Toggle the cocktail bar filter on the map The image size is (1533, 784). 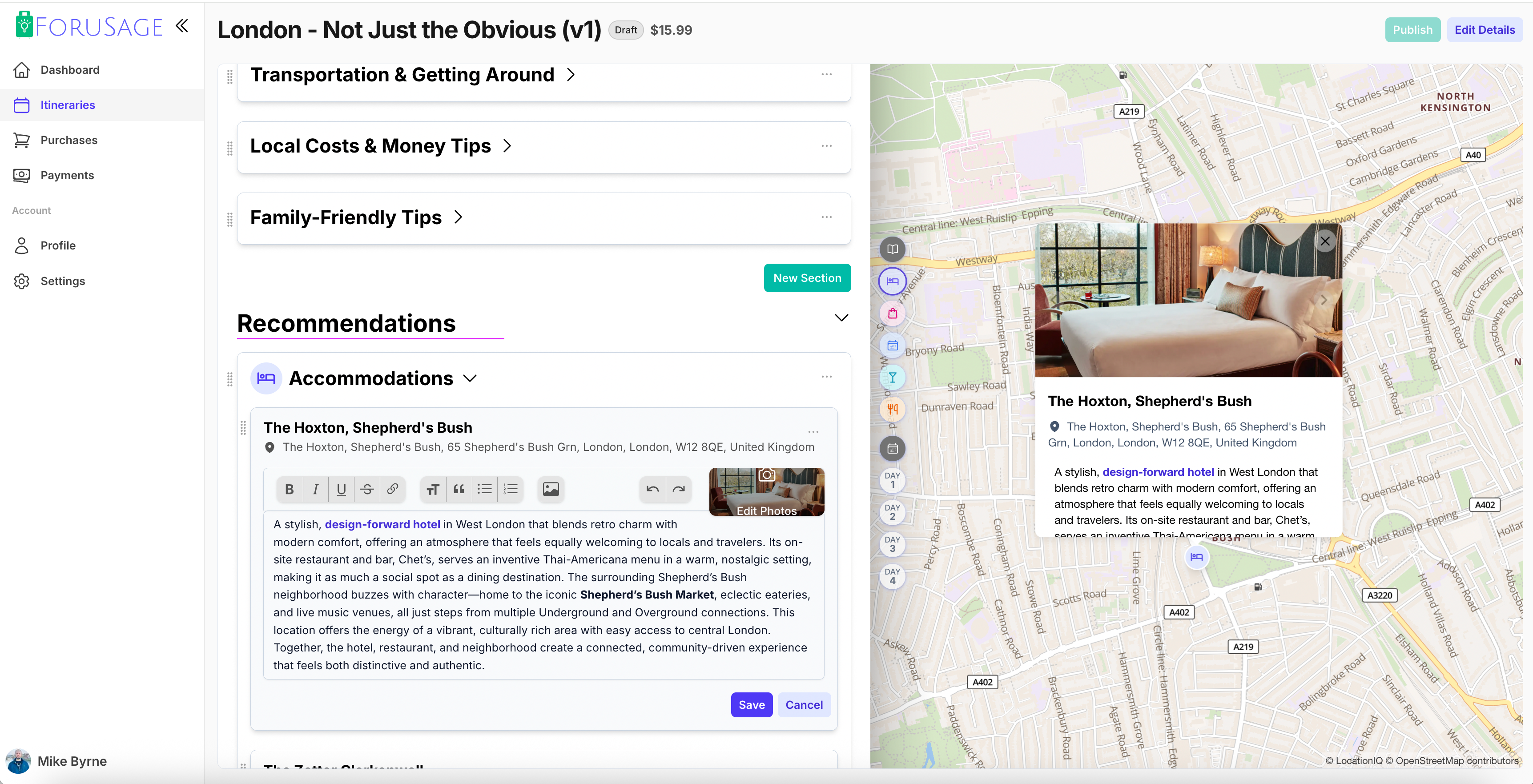[x=892, y=377]
